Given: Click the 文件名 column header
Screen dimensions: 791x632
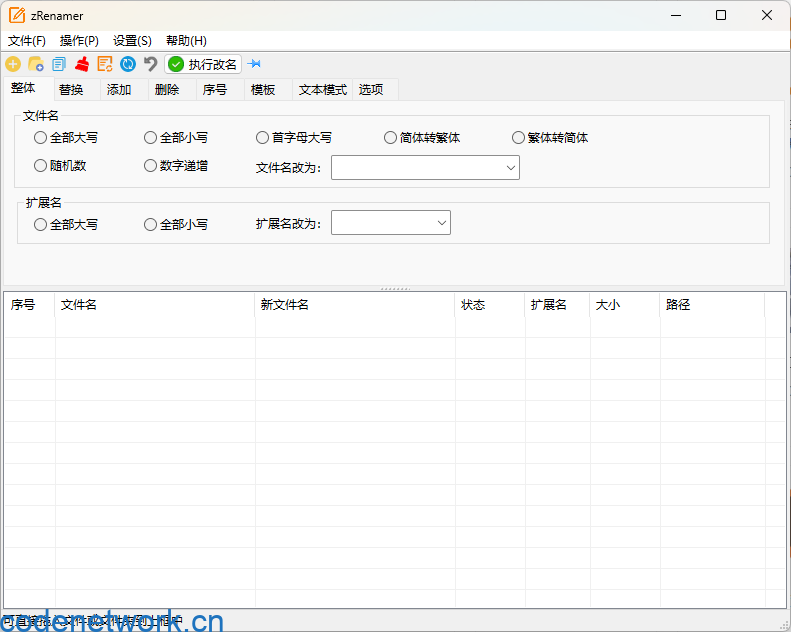Looking at the screenshot, I should coord(155,305).
